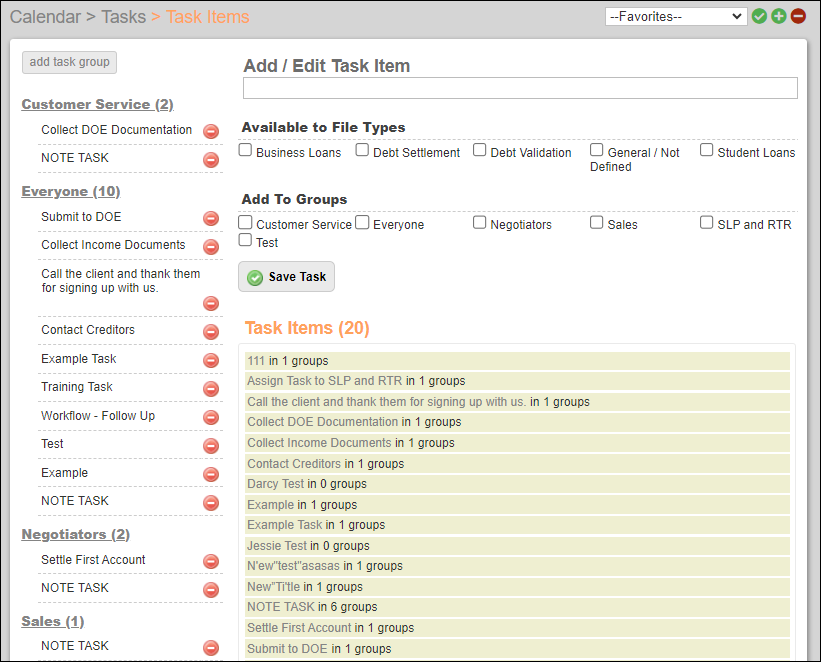Viewport: 821px width, 662px height.
Task: Click the task item name input field
Action: pyautogui.click(x=520, y=88)
